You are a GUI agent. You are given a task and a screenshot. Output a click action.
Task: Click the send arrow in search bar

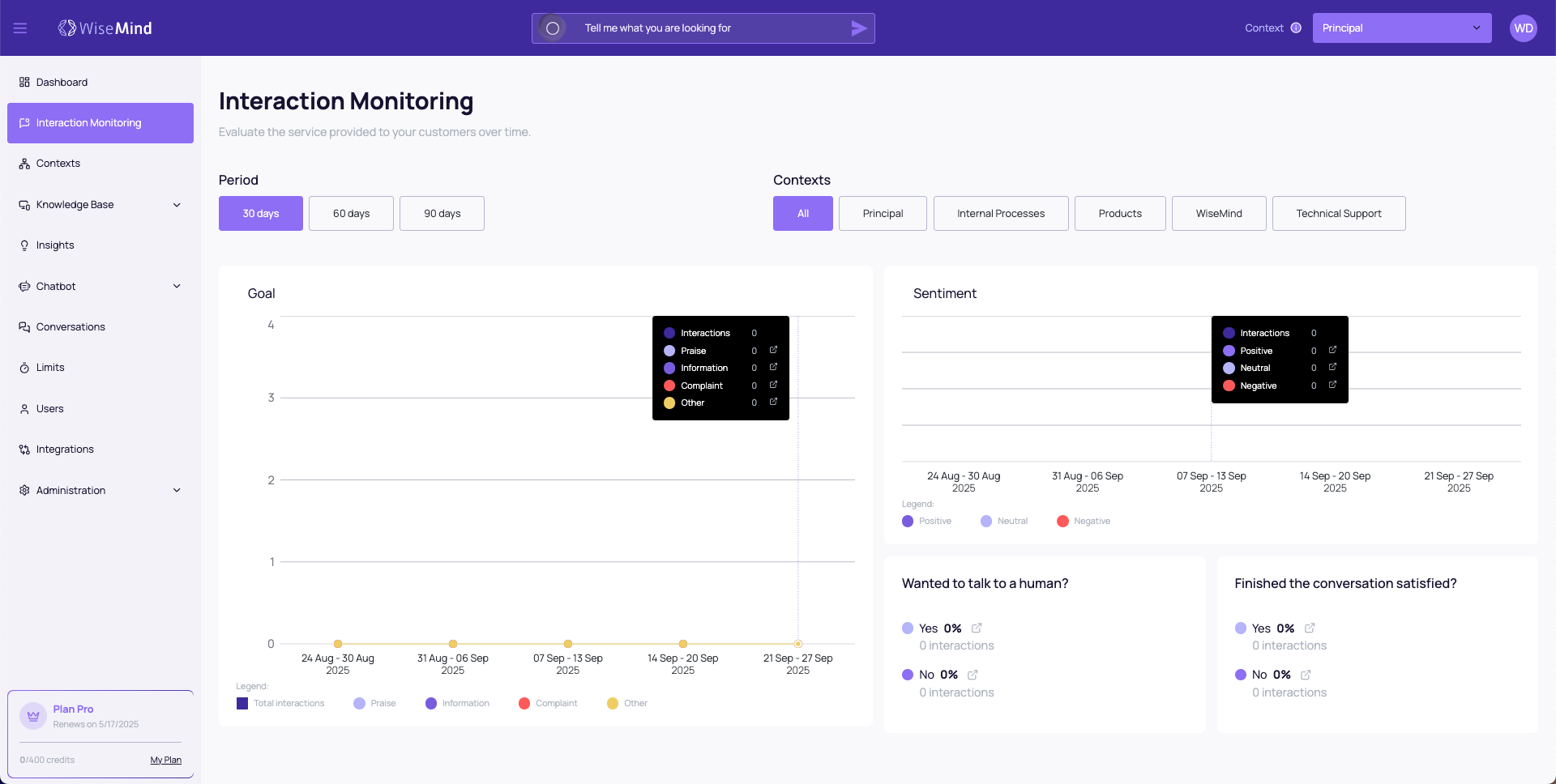click(x=858, y=28)
